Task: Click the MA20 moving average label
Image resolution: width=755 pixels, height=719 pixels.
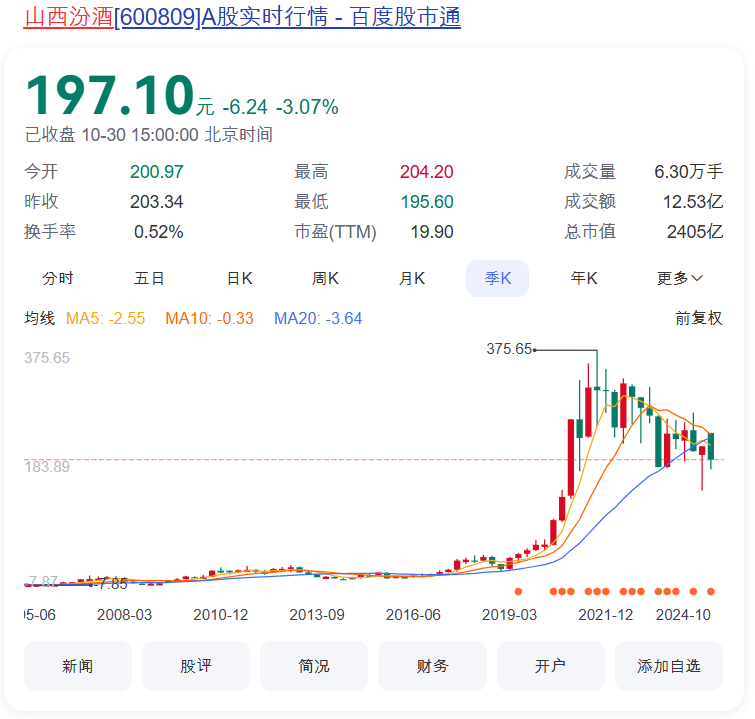Action: (318, 318)
